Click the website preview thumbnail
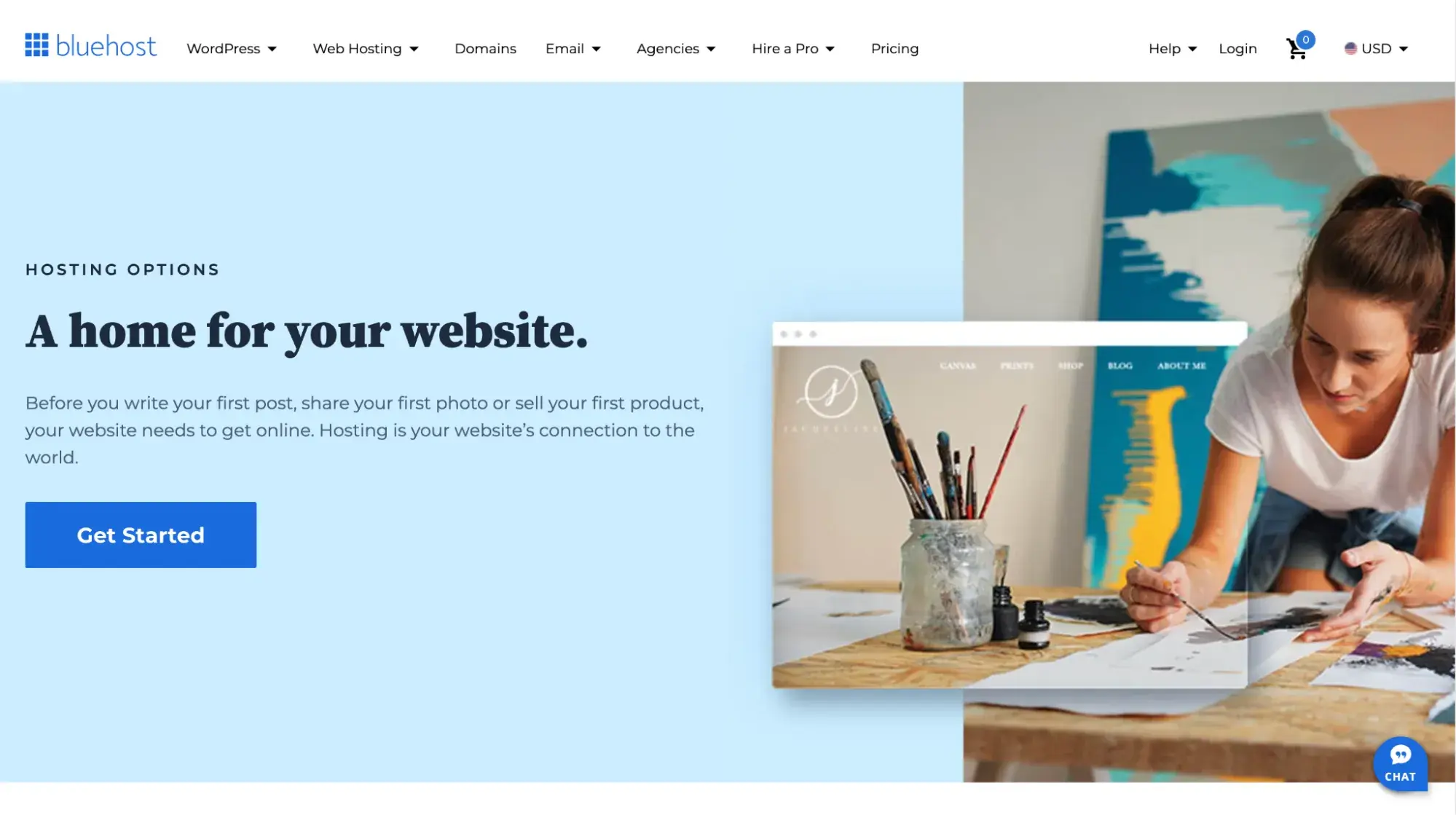This screenshot has height=815, width=1456. pos(1010,505)
